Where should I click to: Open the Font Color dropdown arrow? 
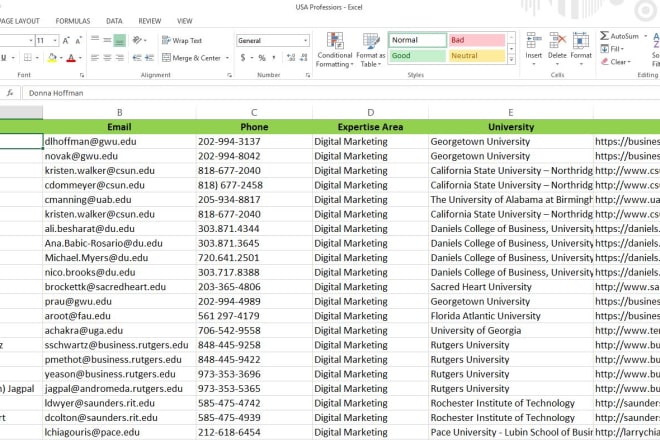80,58
